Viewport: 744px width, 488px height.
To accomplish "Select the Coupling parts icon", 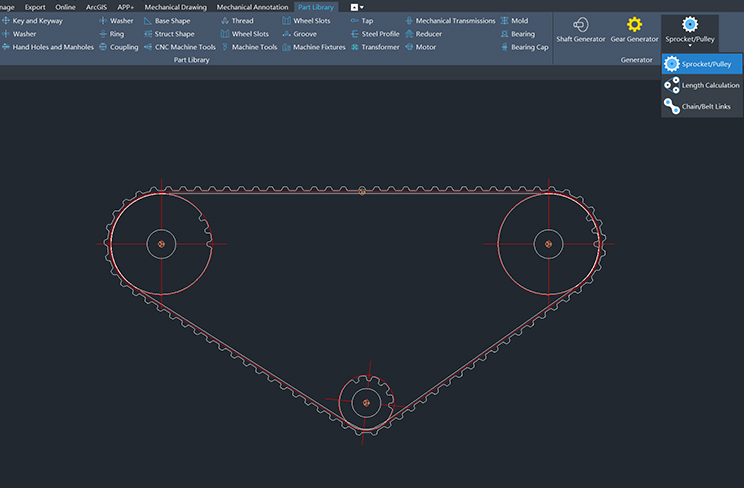I will [118, 47].
